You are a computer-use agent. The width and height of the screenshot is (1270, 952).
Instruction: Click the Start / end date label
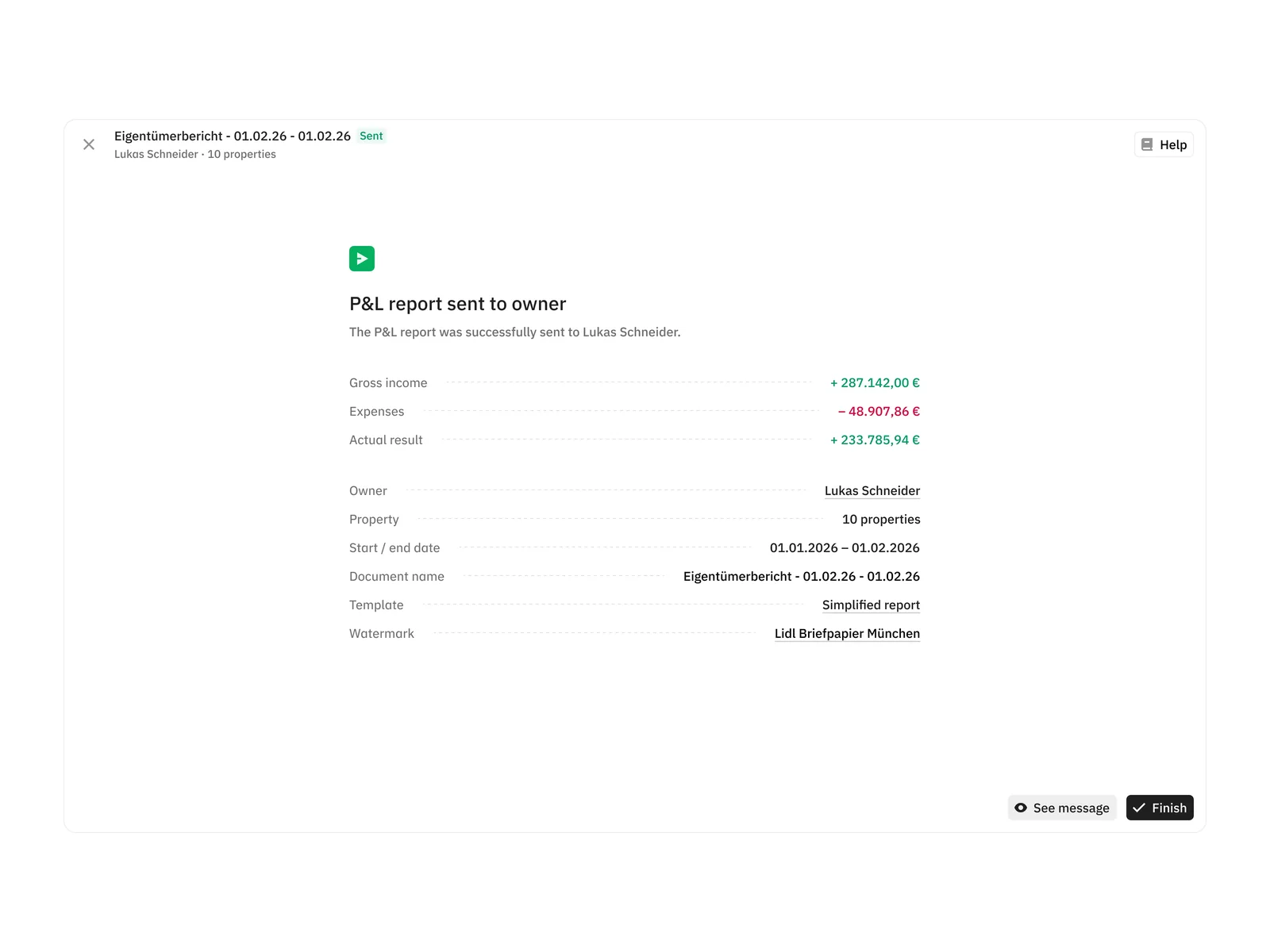click(394, 547)
